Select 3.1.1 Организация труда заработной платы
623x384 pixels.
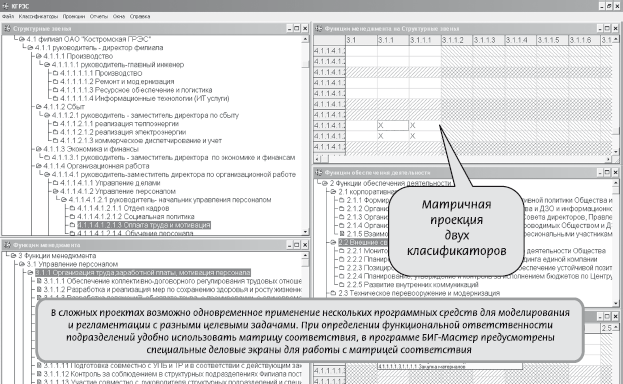click(x=143, y=272)
